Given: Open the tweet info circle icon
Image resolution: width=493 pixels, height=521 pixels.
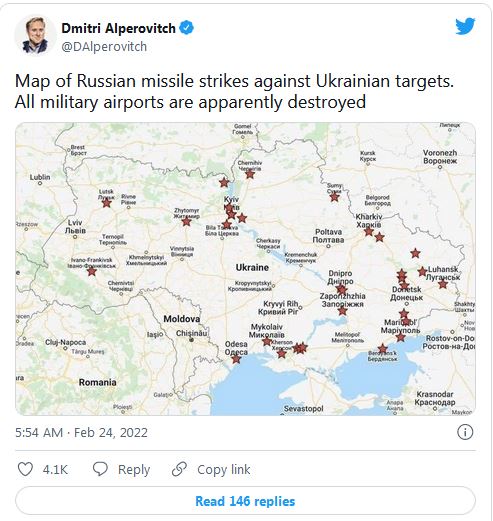Looking at the screenshot, I should click(x=465, y=432).
